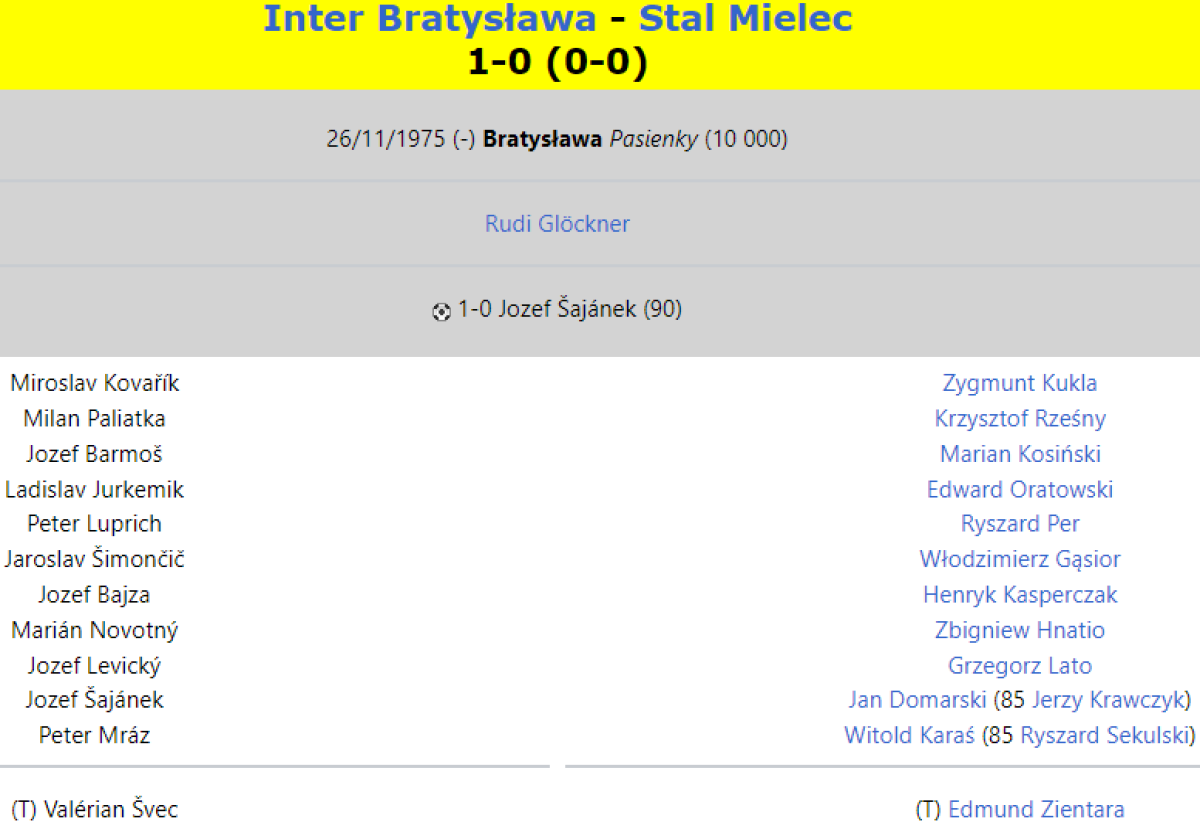Image resolution: width=1200 pixels, height=822 pixels.
Task: Go to Marian Kosiński's profile
Action: click(x=1019, y=454)
